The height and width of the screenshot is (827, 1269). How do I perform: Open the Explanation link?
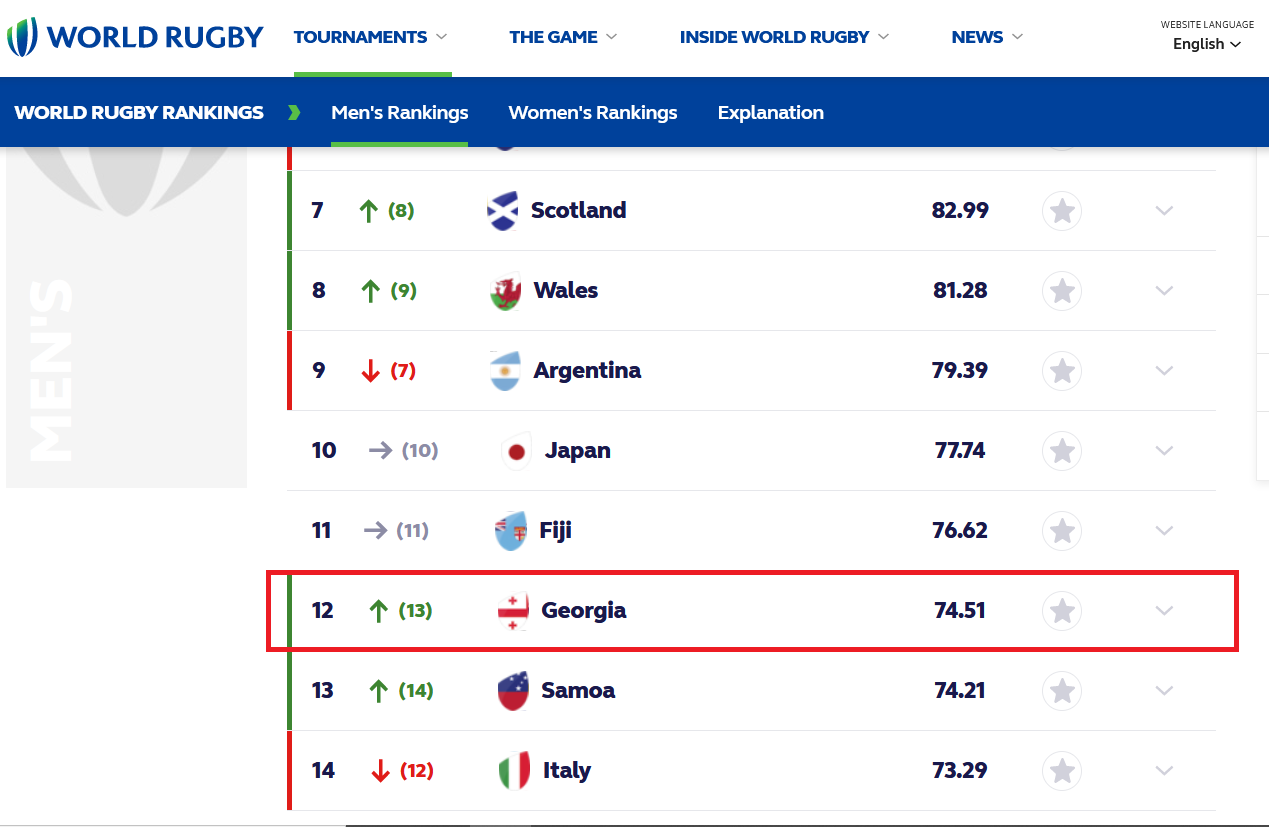coord(771,113)
